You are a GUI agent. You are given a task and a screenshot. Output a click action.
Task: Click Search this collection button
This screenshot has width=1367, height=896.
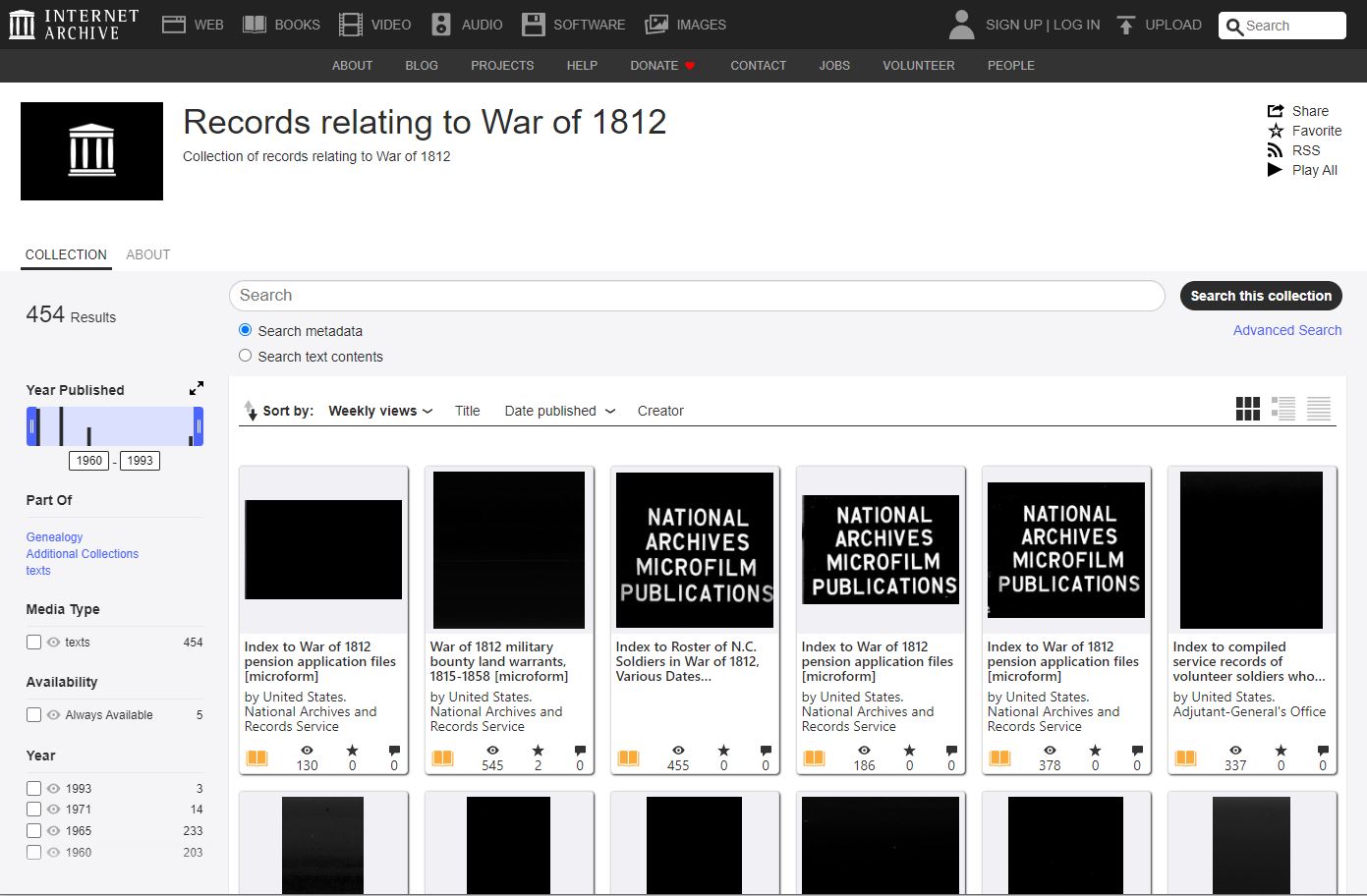click(1261, 296)
